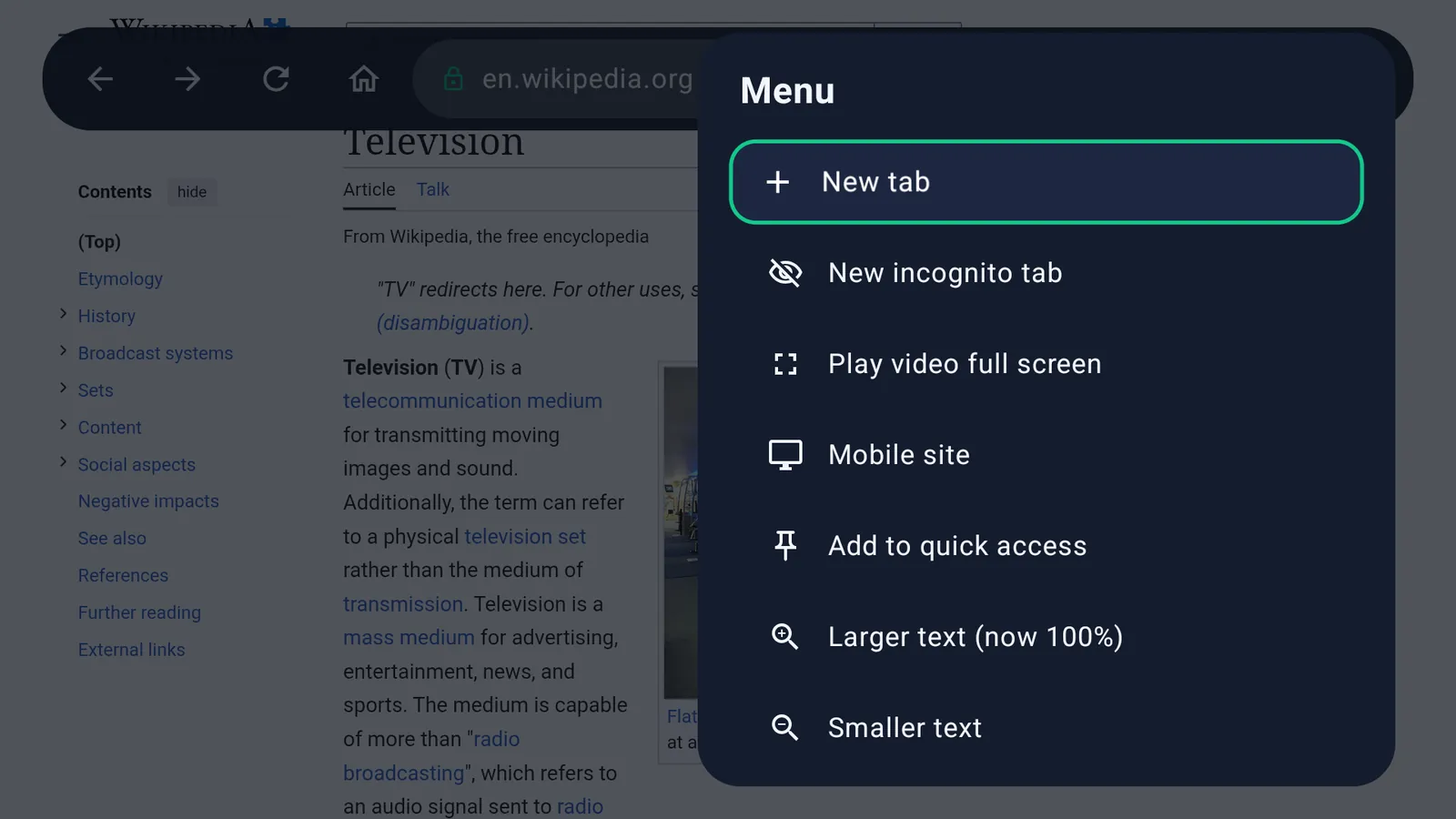The height and width of the screenshot is (819, 1456).
Task: Go forward with the right arrow icon
Action: [187, 79]
